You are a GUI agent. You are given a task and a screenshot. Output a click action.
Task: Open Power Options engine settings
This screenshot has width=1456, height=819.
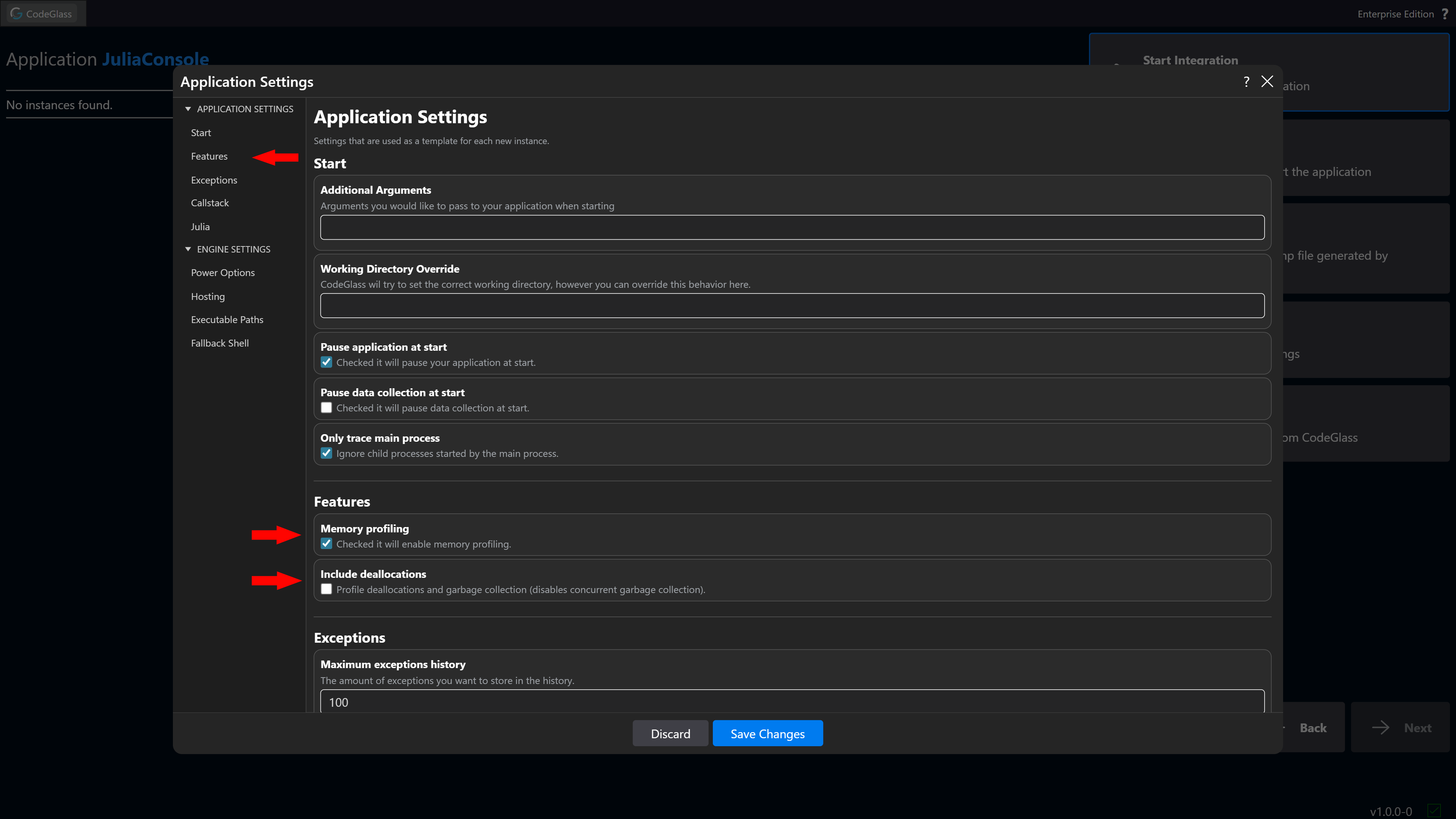point(223,273)
